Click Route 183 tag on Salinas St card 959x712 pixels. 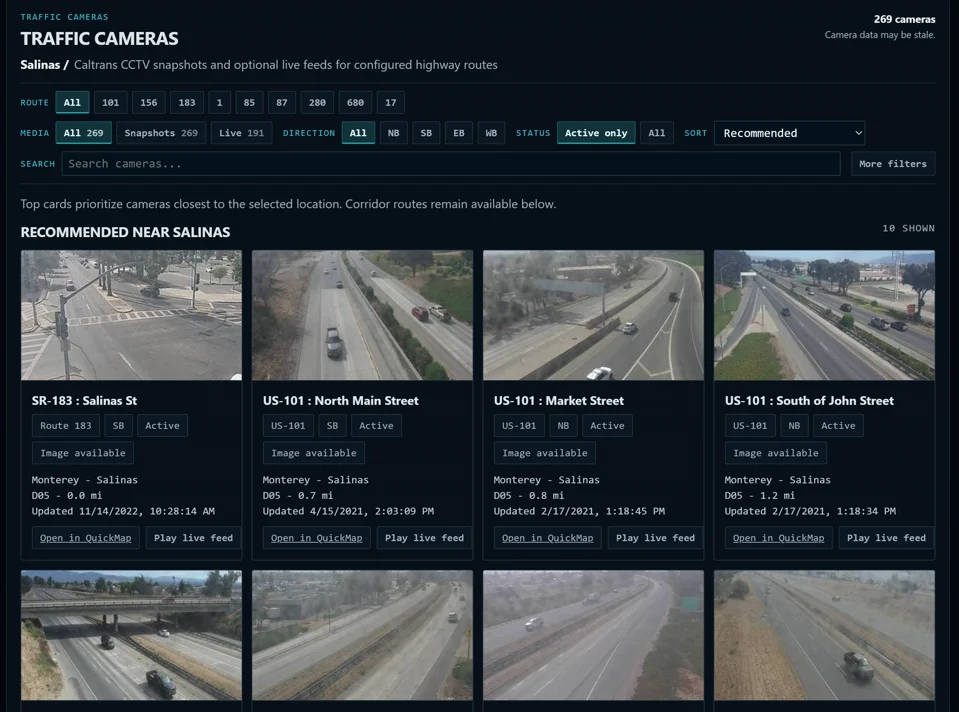tap(66, 426)
